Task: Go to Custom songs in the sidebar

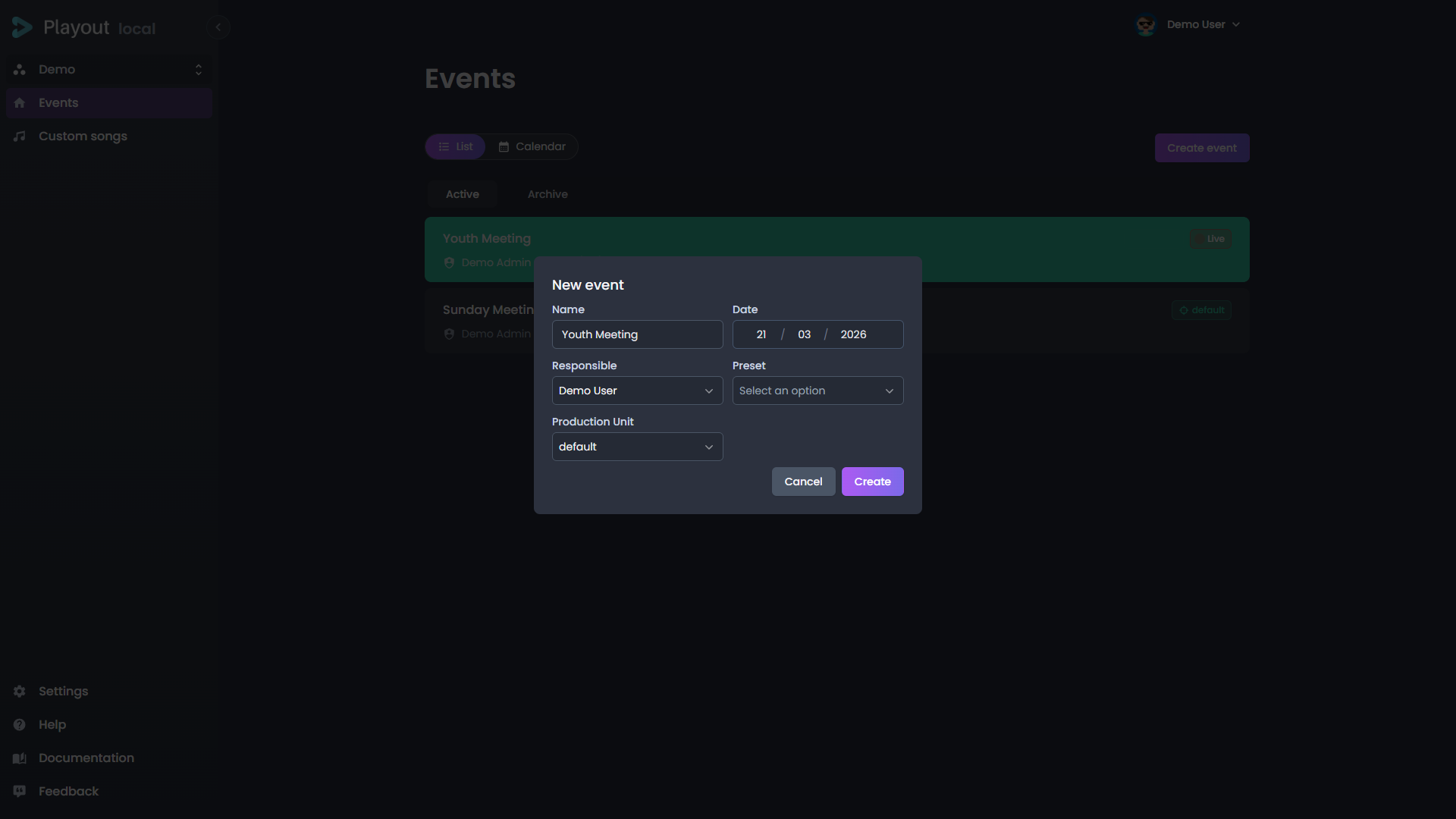Action: click(109, 136)
